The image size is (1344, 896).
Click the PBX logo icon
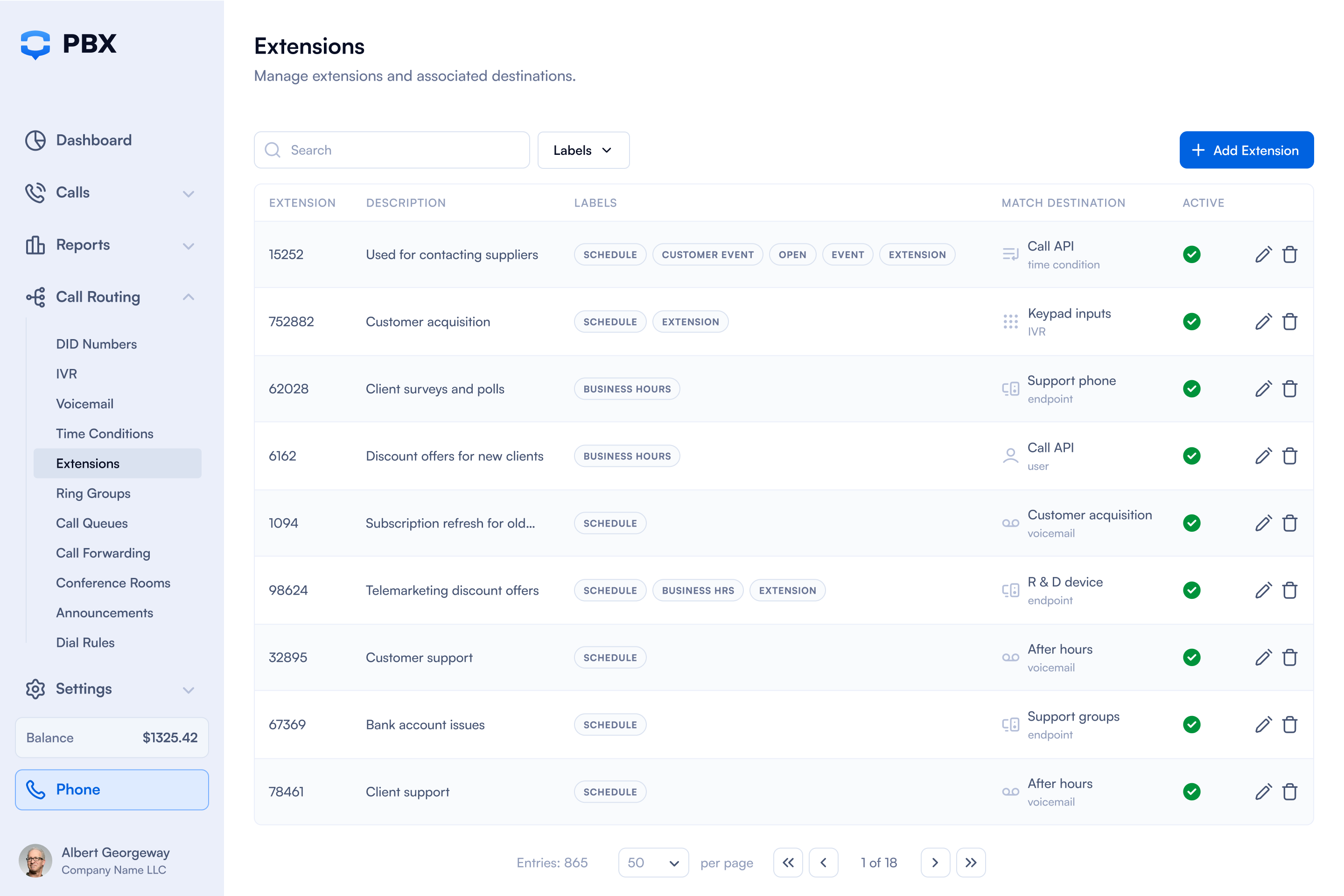click(35, 44)
